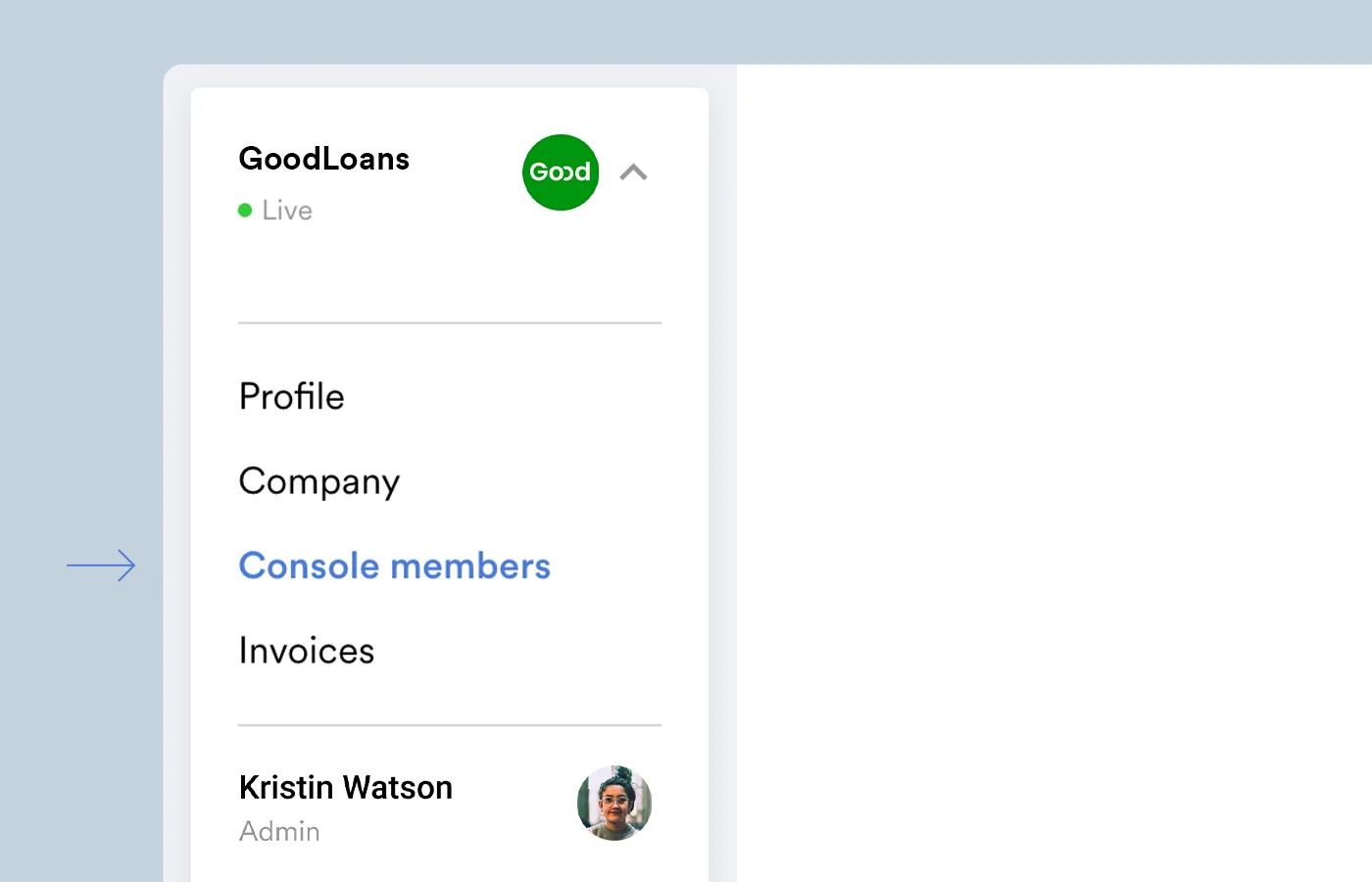
Task: Collapse the GoodLoans menu with the chevron
Action: [634, 172]
